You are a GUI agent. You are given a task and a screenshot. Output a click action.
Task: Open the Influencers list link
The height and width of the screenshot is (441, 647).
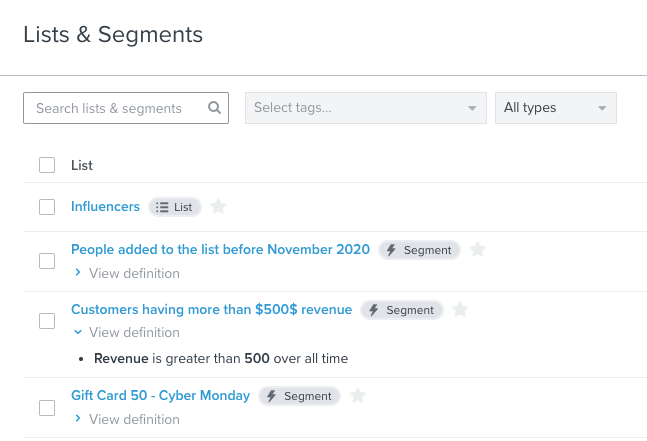click(105, 207)
